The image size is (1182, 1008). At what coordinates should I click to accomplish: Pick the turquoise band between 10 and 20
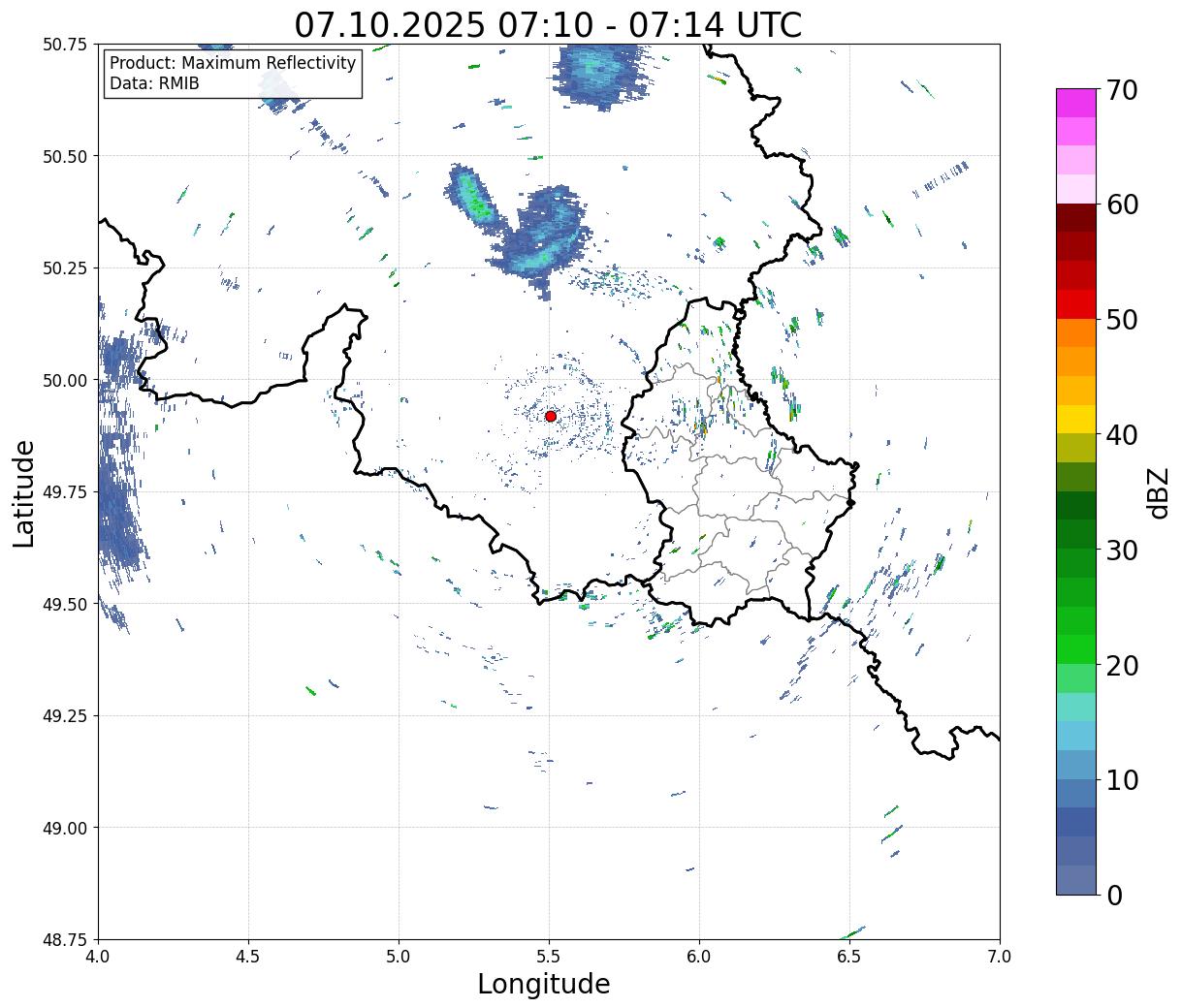[1076, 707]
